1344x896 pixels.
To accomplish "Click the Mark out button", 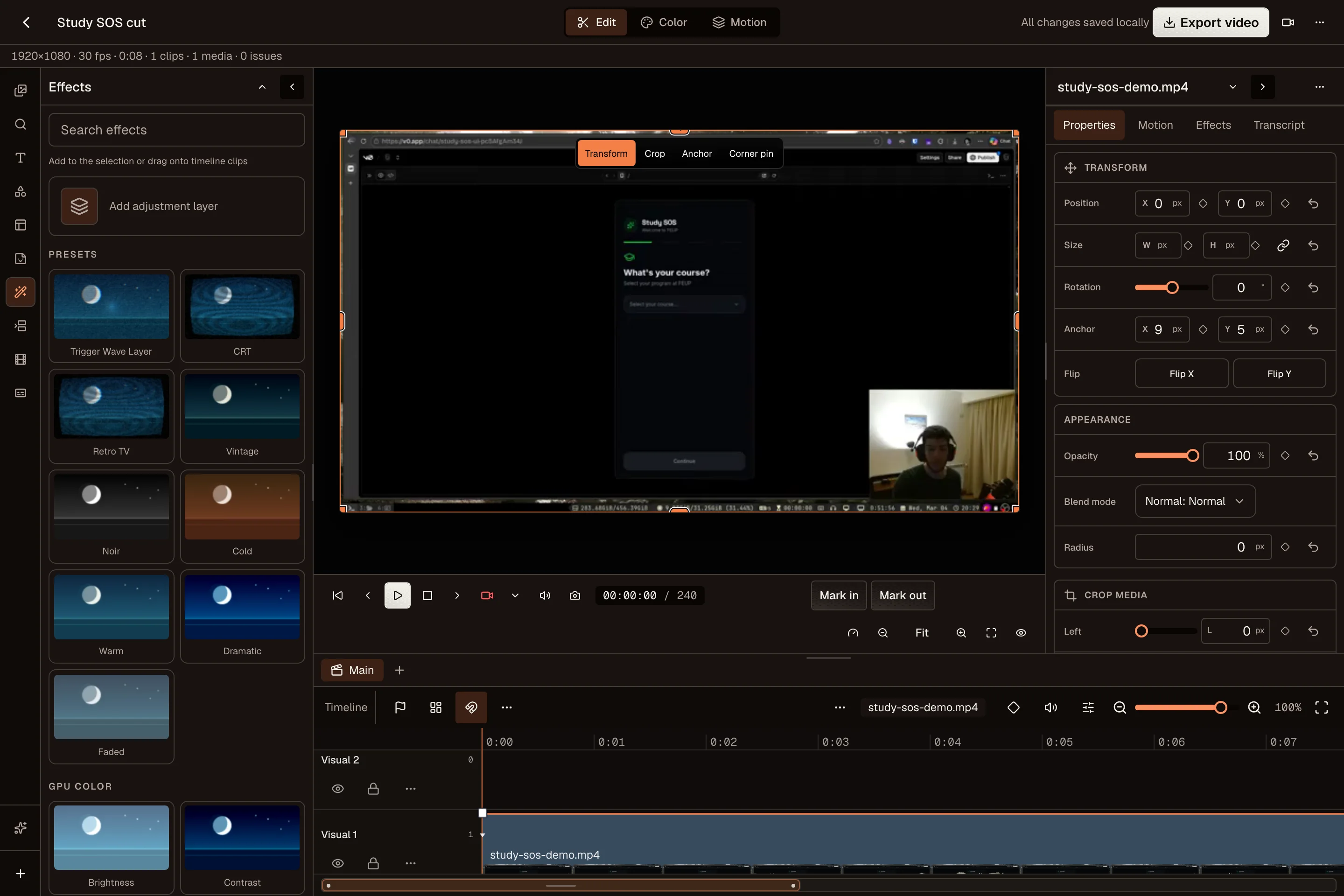I will pyautogui.click(x=902, y=595).
